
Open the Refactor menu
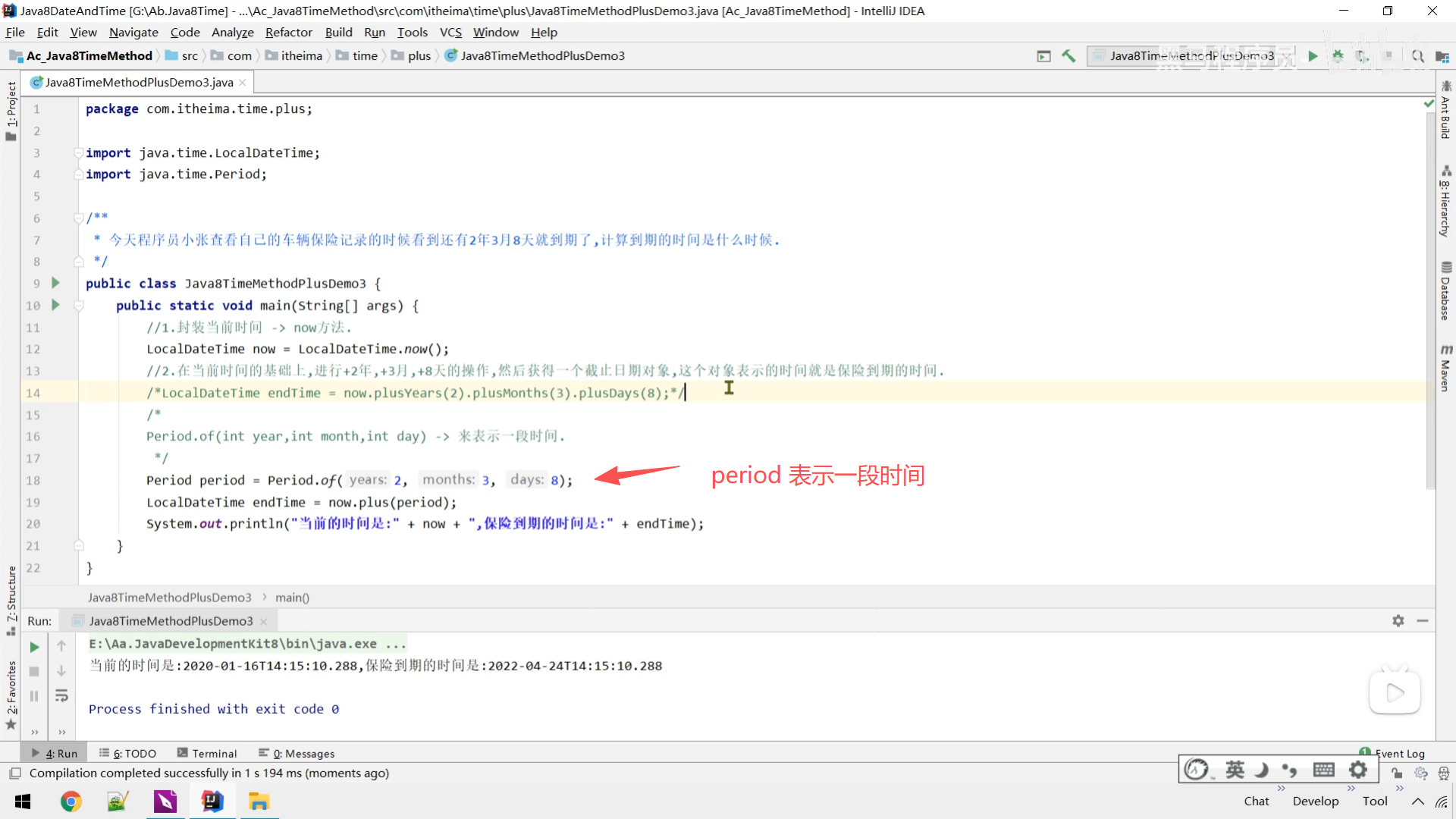point(288,32)
